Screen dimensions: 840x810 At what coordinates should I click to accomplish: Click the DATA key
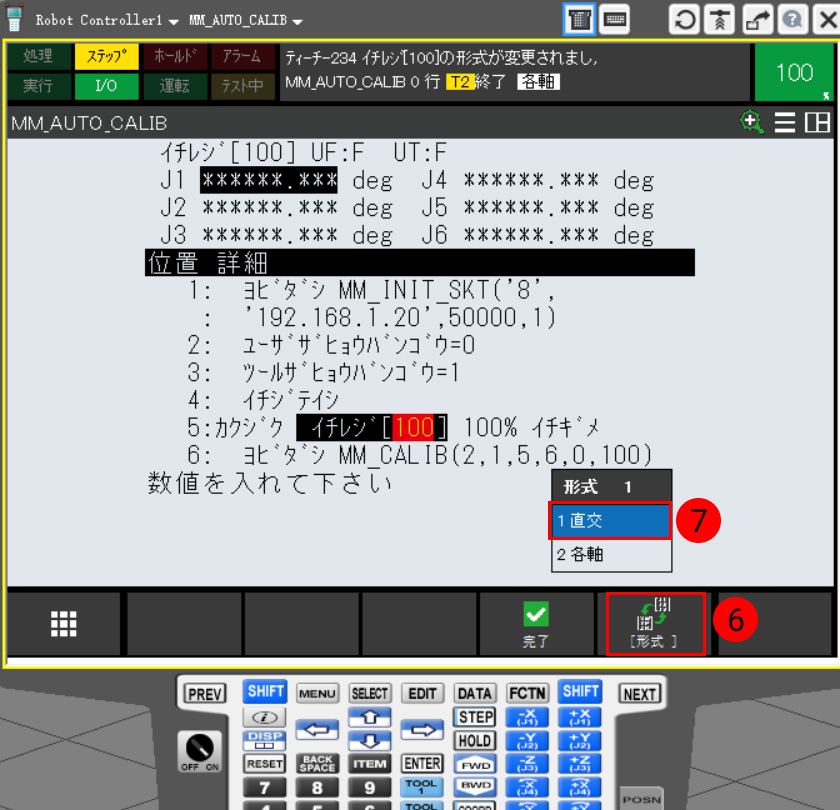475,694
